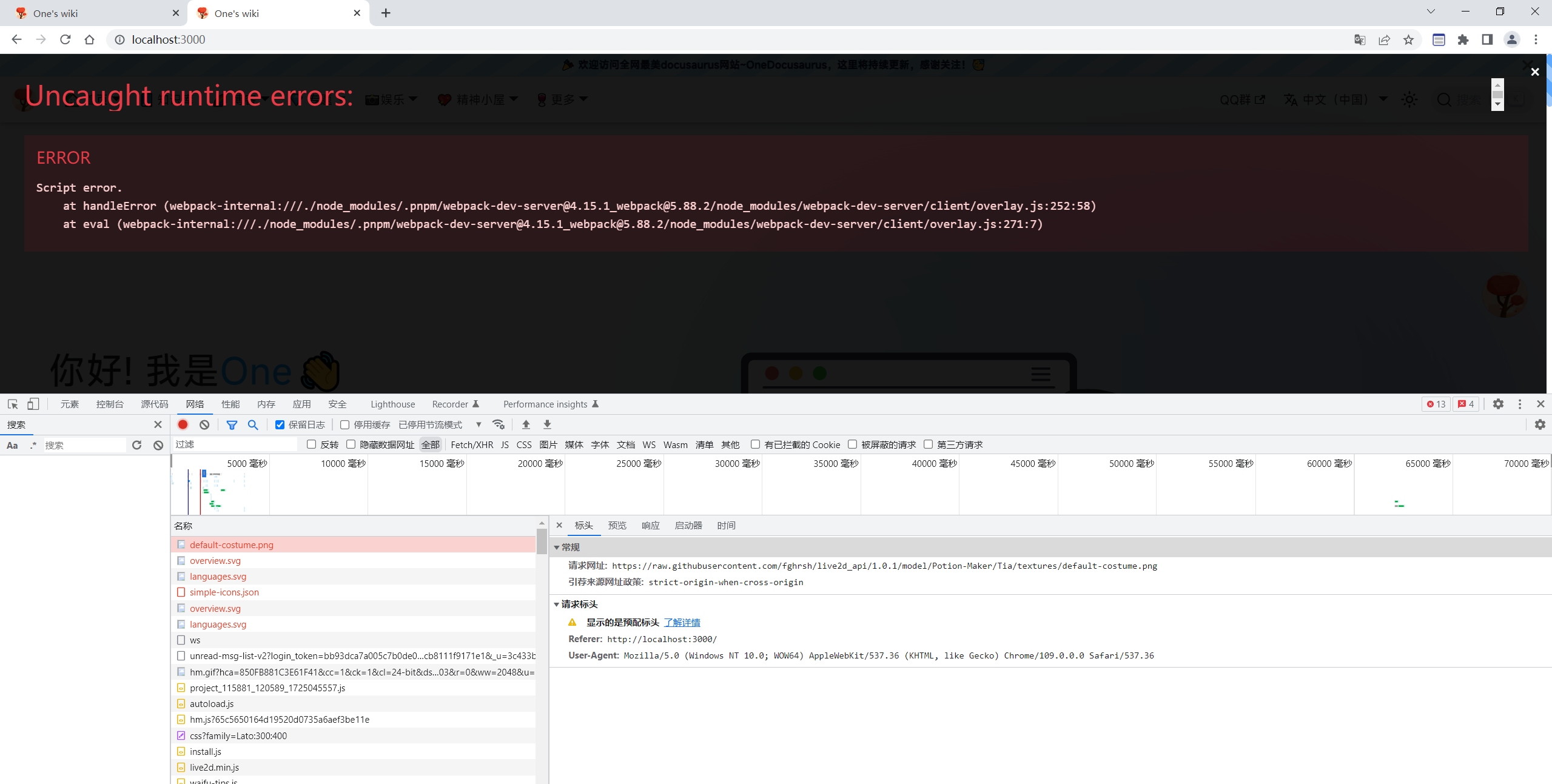Check the 第三方请求 checkbox

click(928, 444)
